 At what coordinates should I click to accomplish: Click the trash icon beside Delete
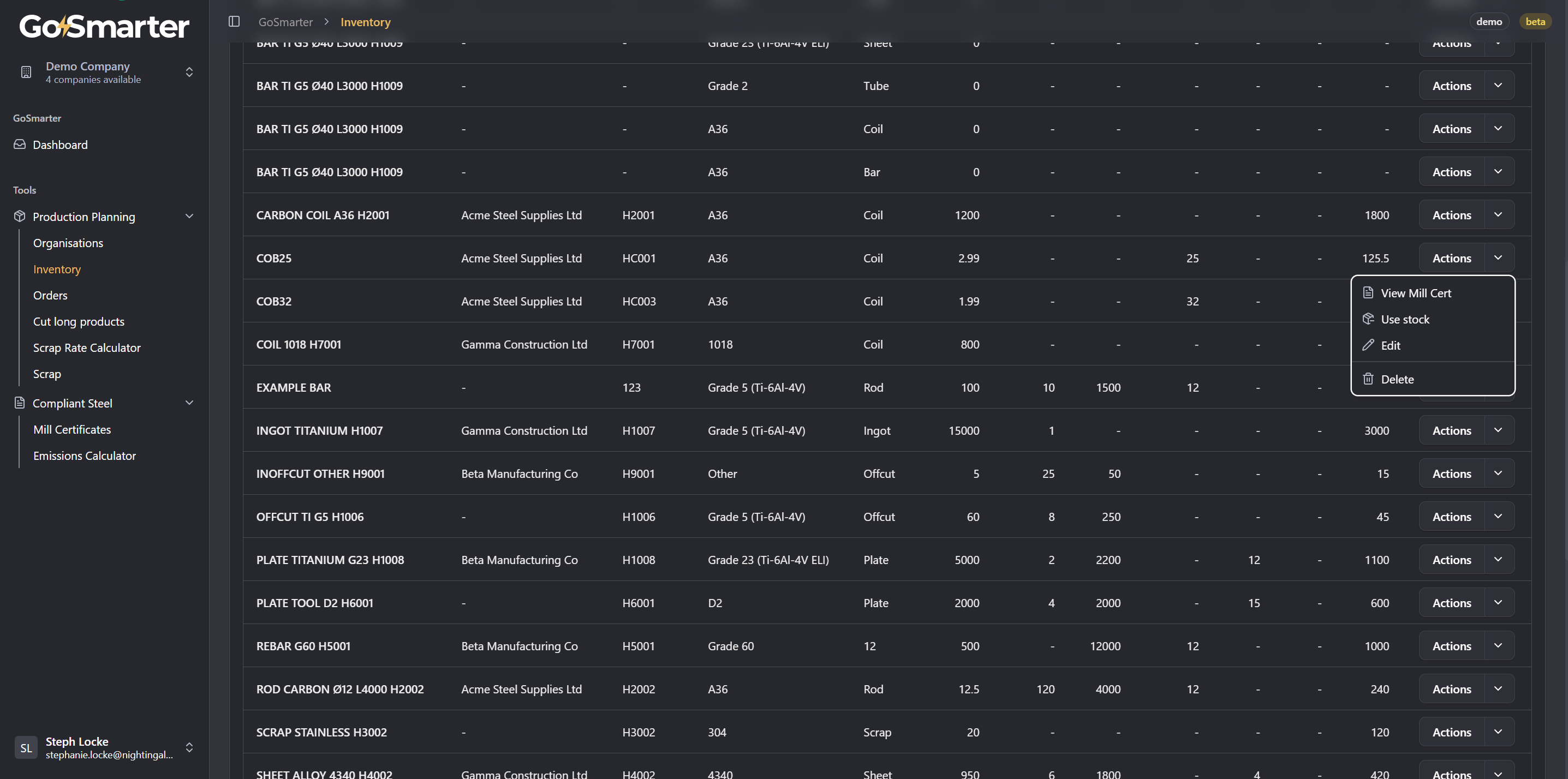(1368, 379)
